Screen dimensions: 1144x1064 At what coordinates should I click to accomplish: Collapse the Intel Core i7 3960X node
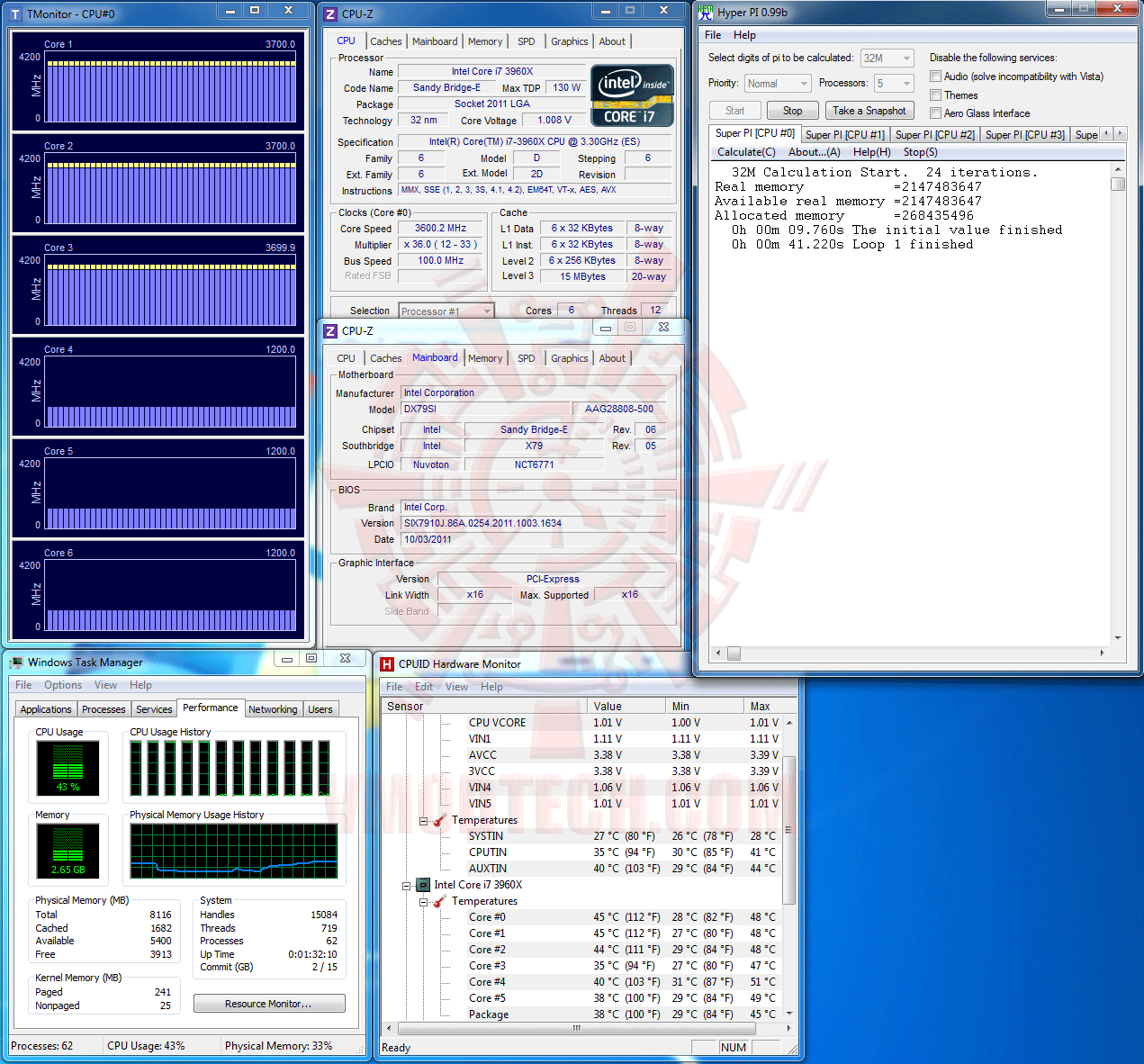click(x=407, y=886)
